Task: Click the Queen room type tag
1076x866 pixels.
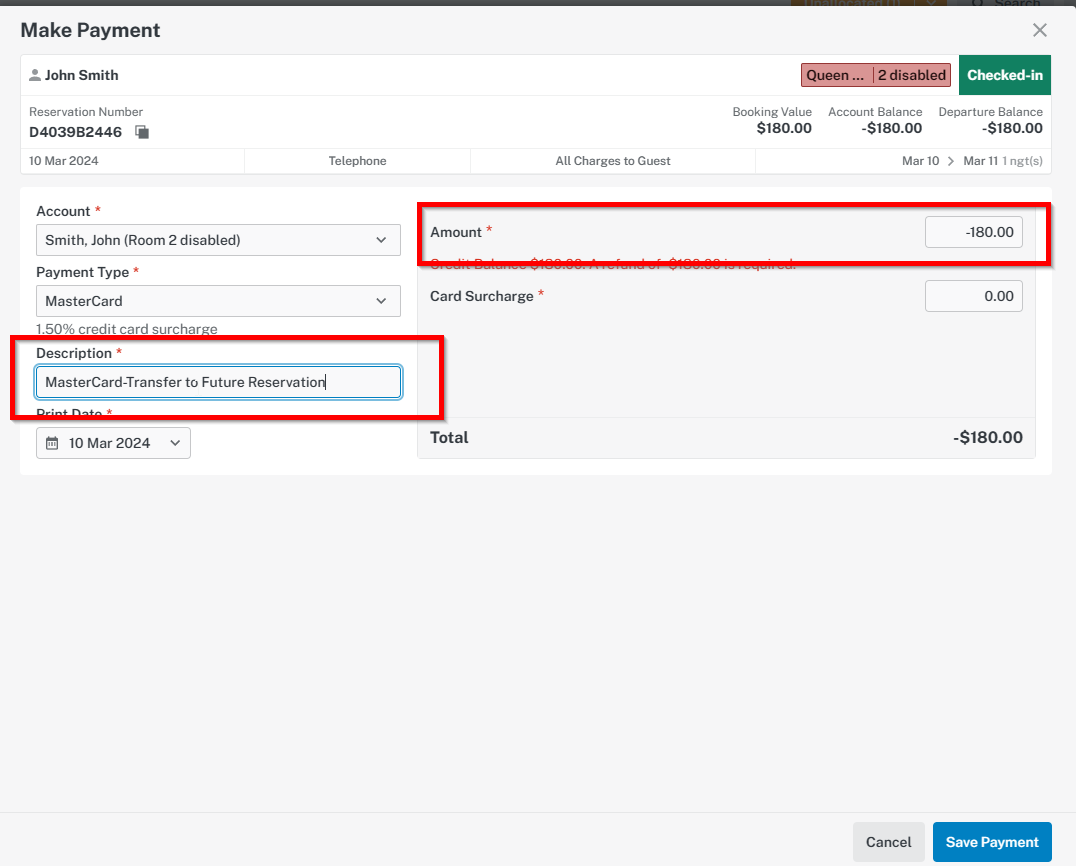Action: pyautogui.click(x=837, y=75)
